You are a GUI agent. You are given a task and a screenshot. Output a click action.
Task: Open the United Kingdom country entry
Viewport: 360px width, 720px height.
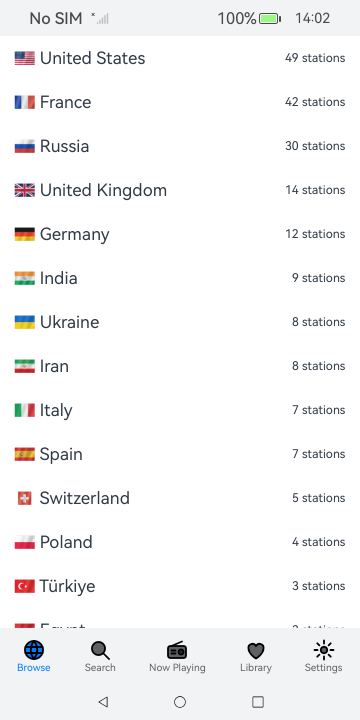180,190
